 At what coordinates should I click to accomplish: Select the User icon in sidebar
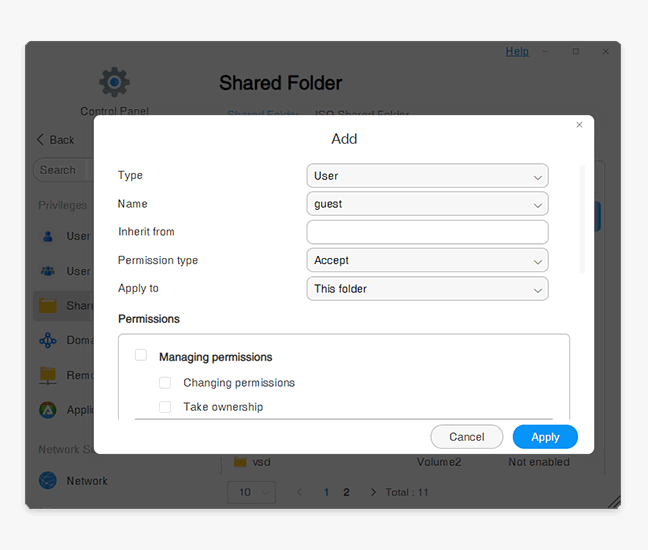48,237
